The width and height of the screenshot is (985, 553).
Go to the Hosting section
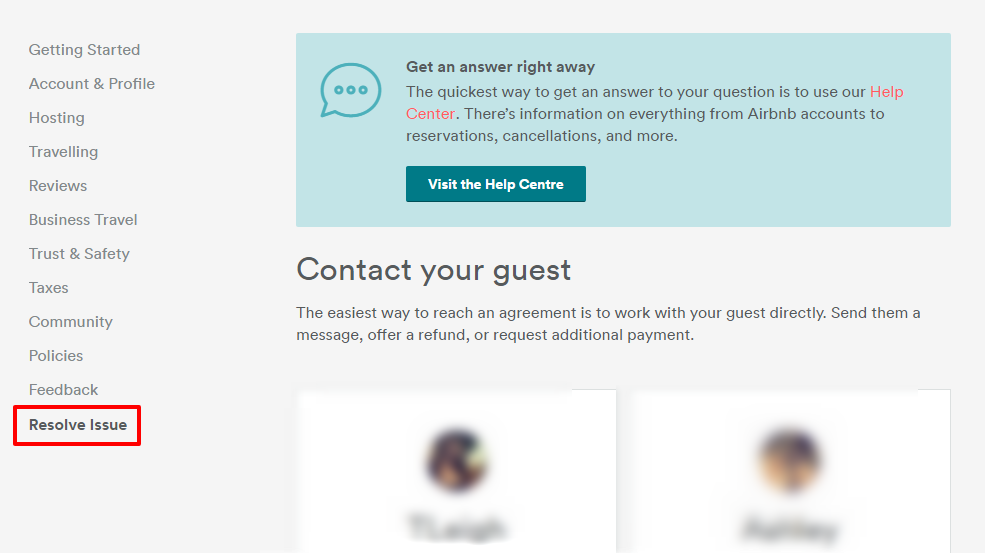pos(57,118)
